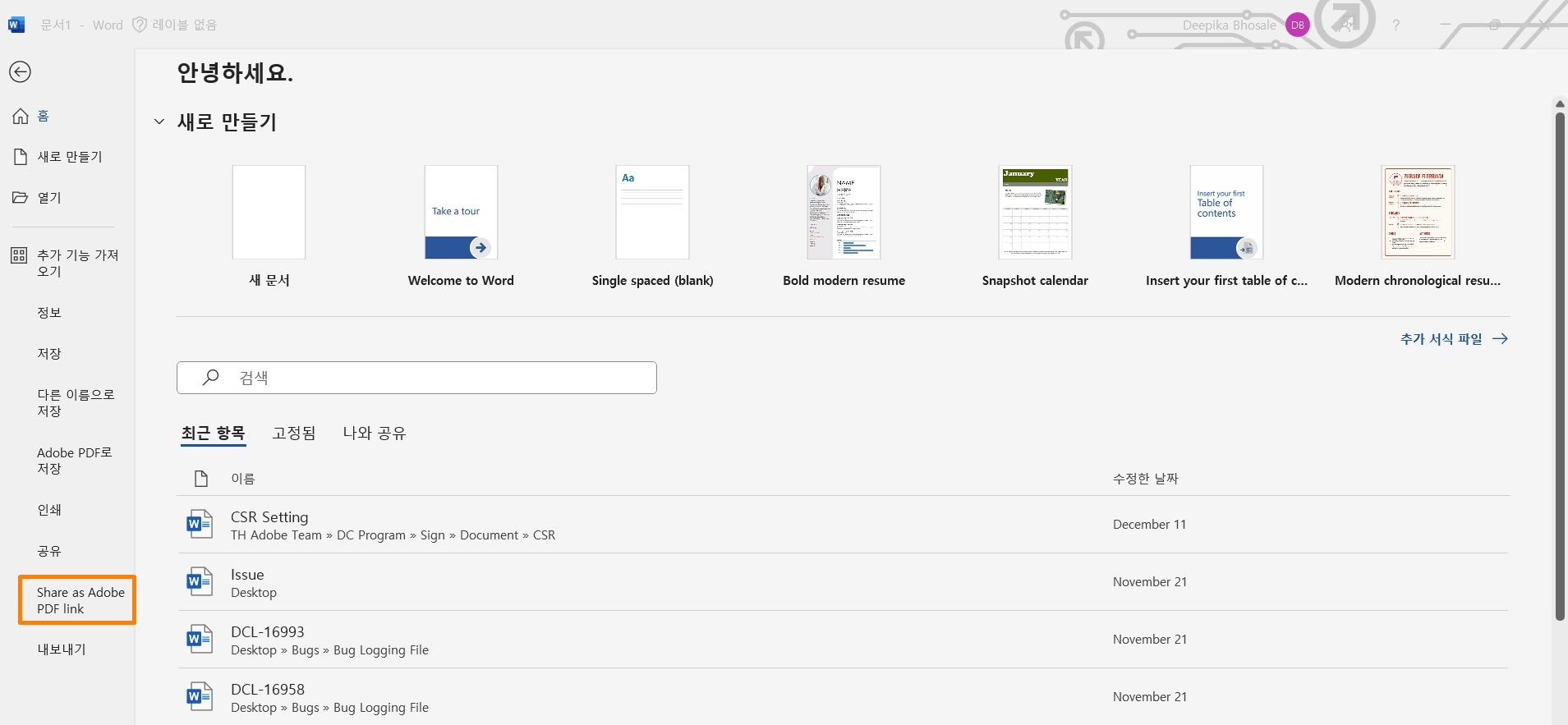Click the file-type icon in list header
Image resolution: width=1568 pixels, height=725 pixels.
tap(200, 479)
